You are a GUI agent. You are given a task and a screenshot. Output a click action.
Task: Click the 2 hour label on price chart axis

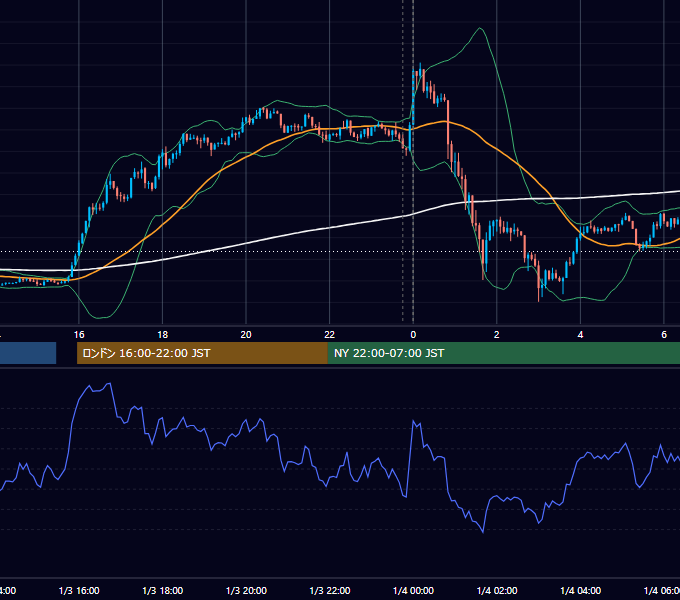[x=497, y=335]
